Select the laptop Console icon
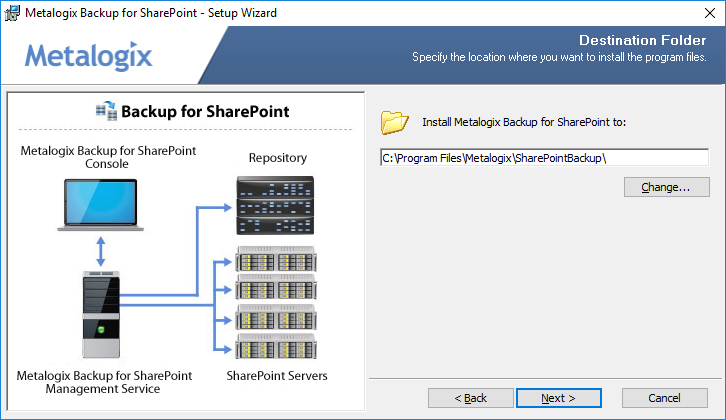Image resolution: width=726 pixels, height=420 pixels. [x=100, y=201]
